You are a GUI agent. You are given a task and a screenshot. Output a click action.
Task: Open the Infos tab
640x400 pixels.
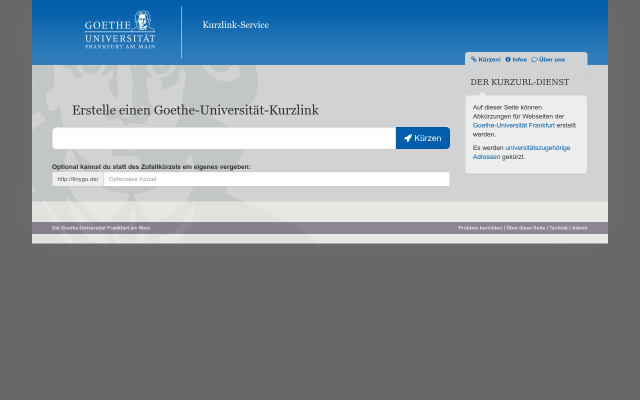(516, 60)
